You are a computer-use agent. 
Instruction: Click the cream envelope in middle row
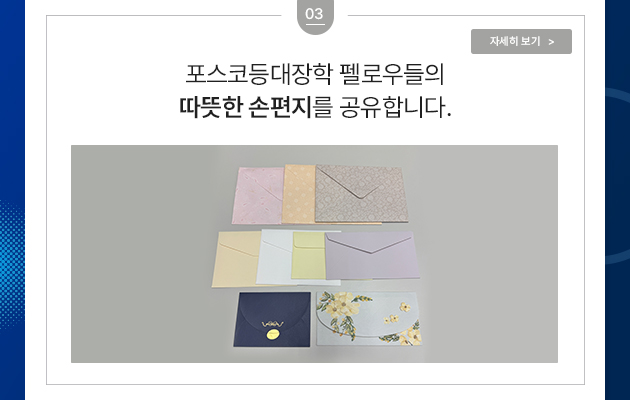(236, 259)
